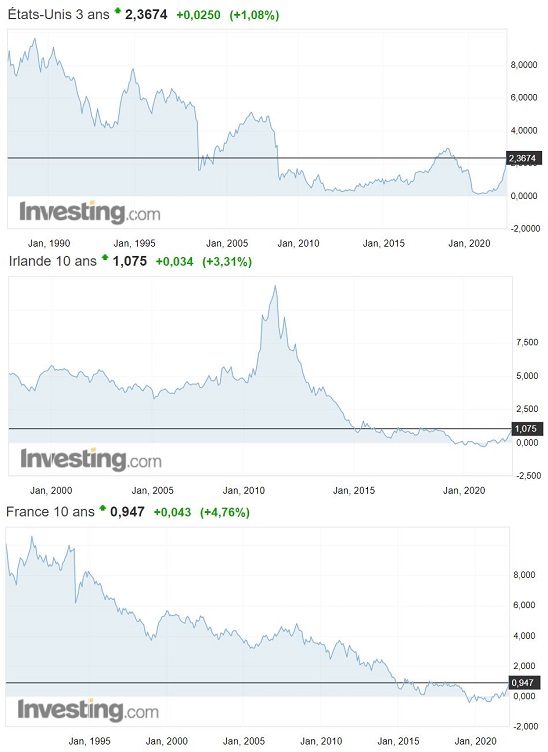Click the Investing.com watermark in the Irlande chart
This screenshot has height=752, width=548.
coord(91,459)
